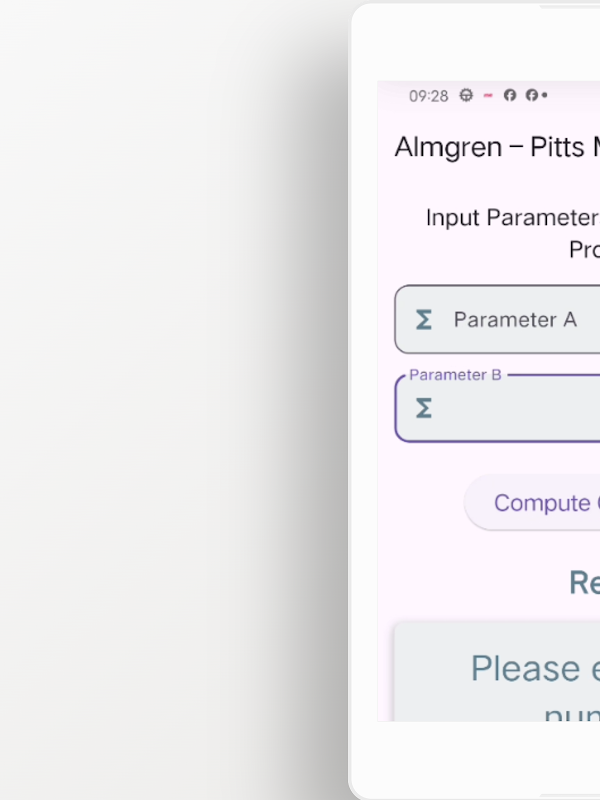Tap the second Facebook status bar icon
The image size is (600, 800).
531,96
